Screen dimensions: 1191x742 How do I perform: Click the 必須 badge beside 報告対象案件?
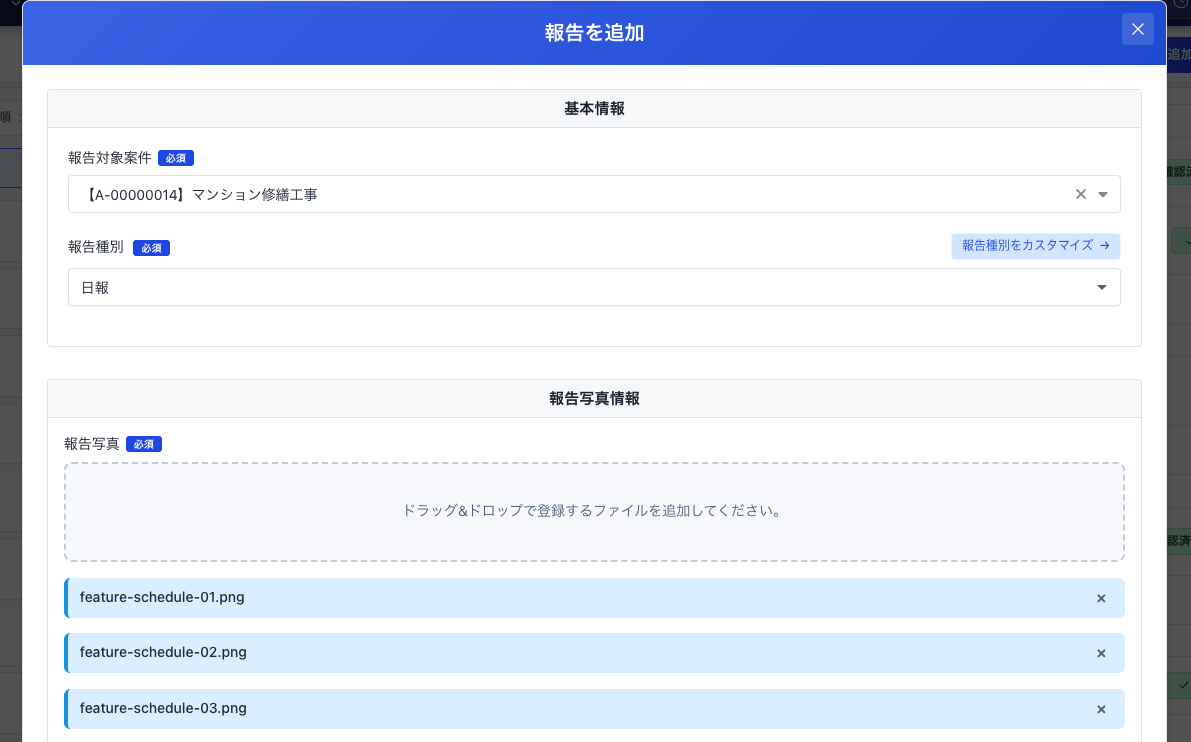tap(176, 158)
